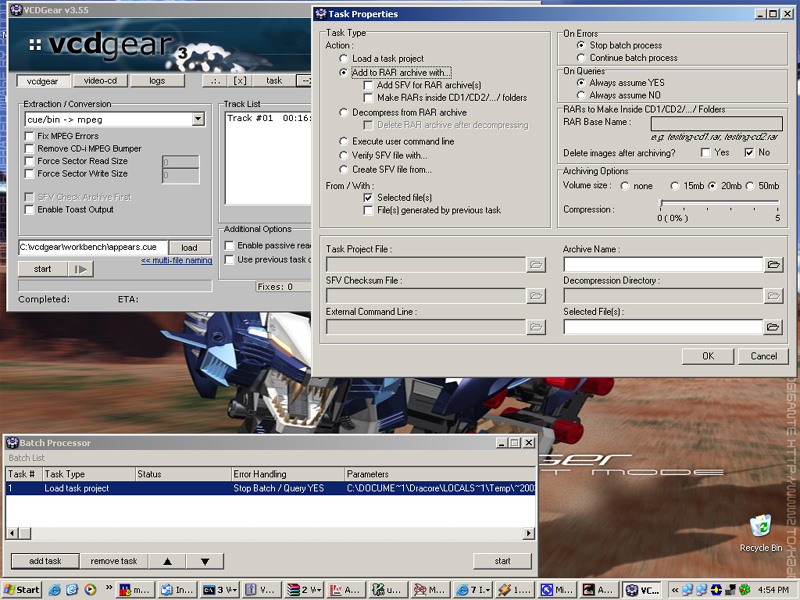Open Recycle Bin on the desktop
This screenshot has width=800, height=600.
(x=761, y=533)
